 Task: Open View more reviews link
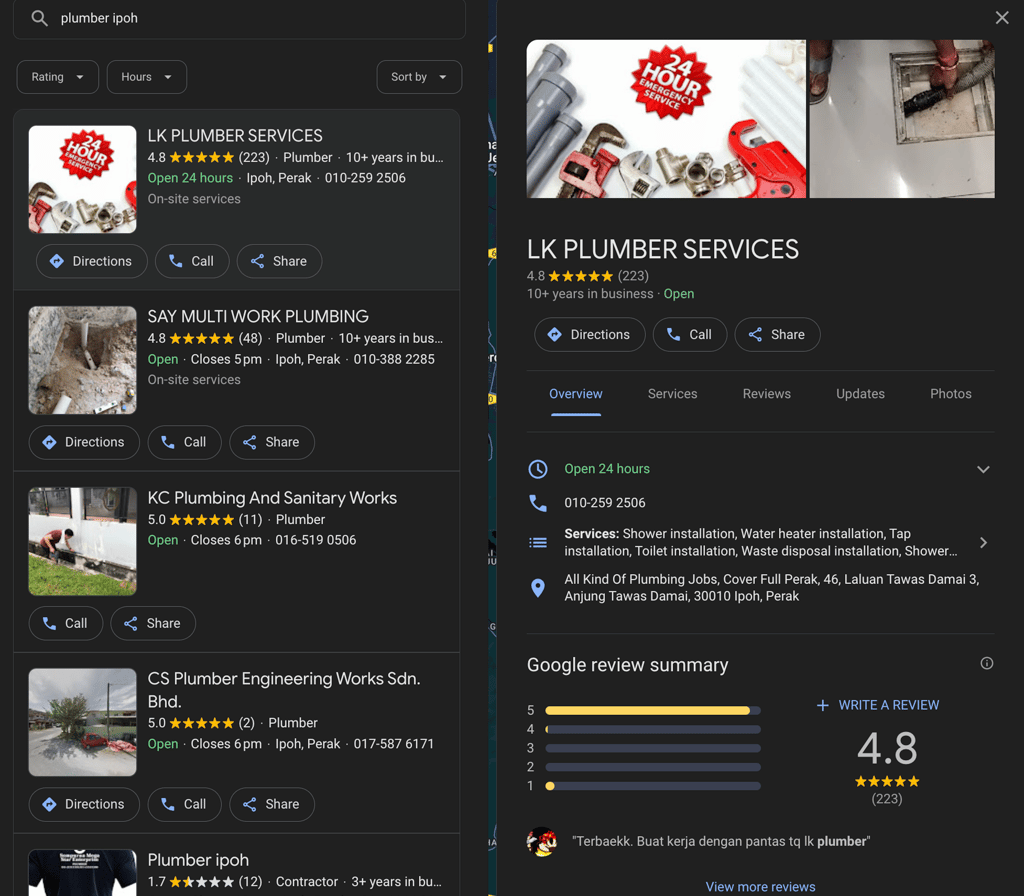tap(760, 887)
